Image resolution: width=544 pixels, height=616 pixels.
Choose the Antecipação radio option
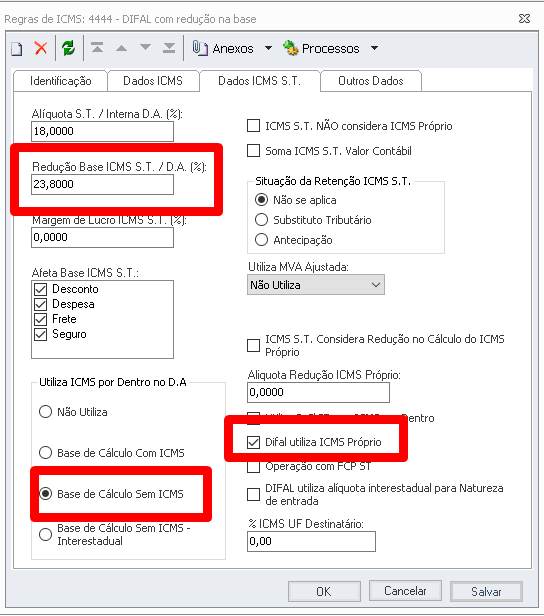pos(261,240)
